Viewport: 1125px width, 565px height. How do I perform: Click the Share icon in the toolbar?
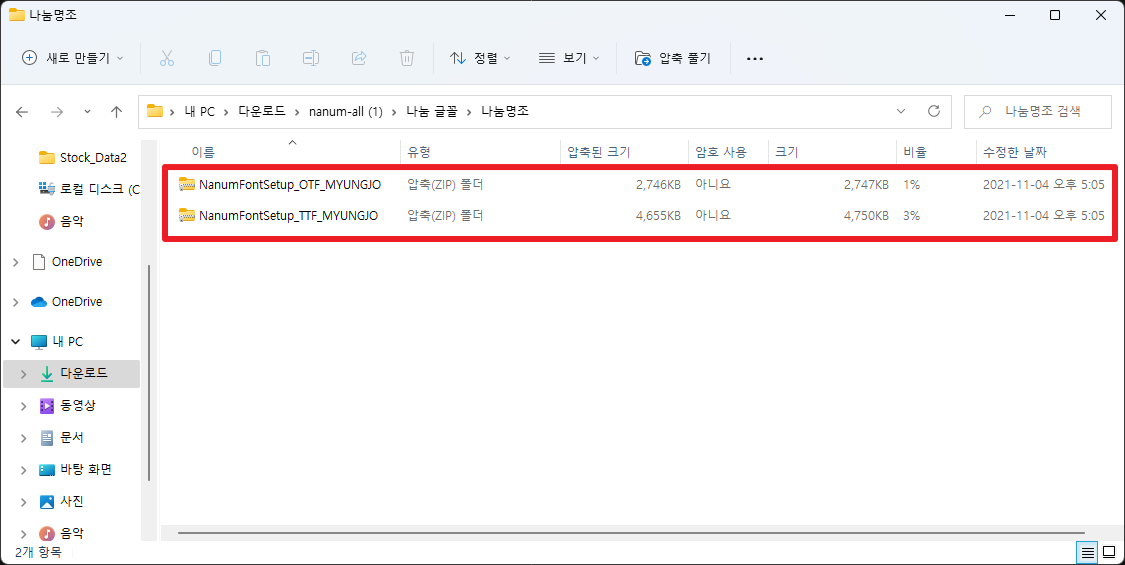[x=359, y=58]
